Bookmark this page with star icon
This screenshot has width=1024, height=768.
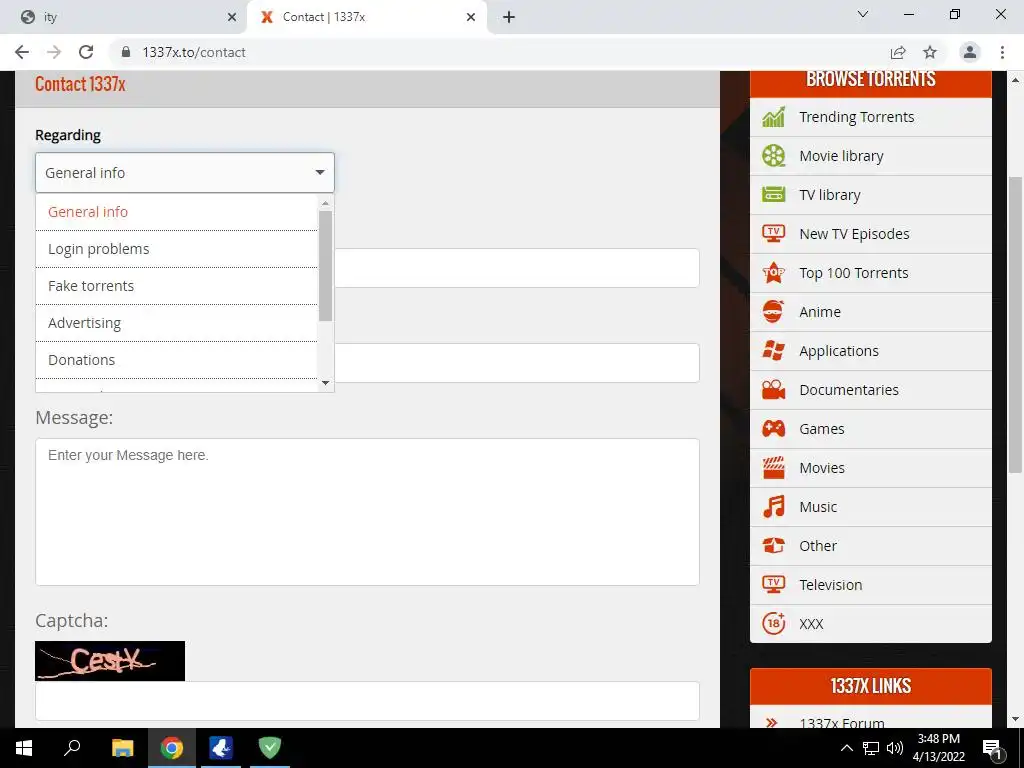[930, 52]
